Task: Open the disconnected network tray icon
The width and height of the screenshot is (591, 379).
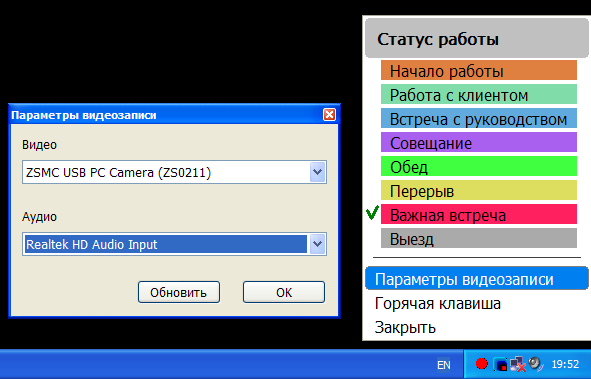Action: [518, 364]
